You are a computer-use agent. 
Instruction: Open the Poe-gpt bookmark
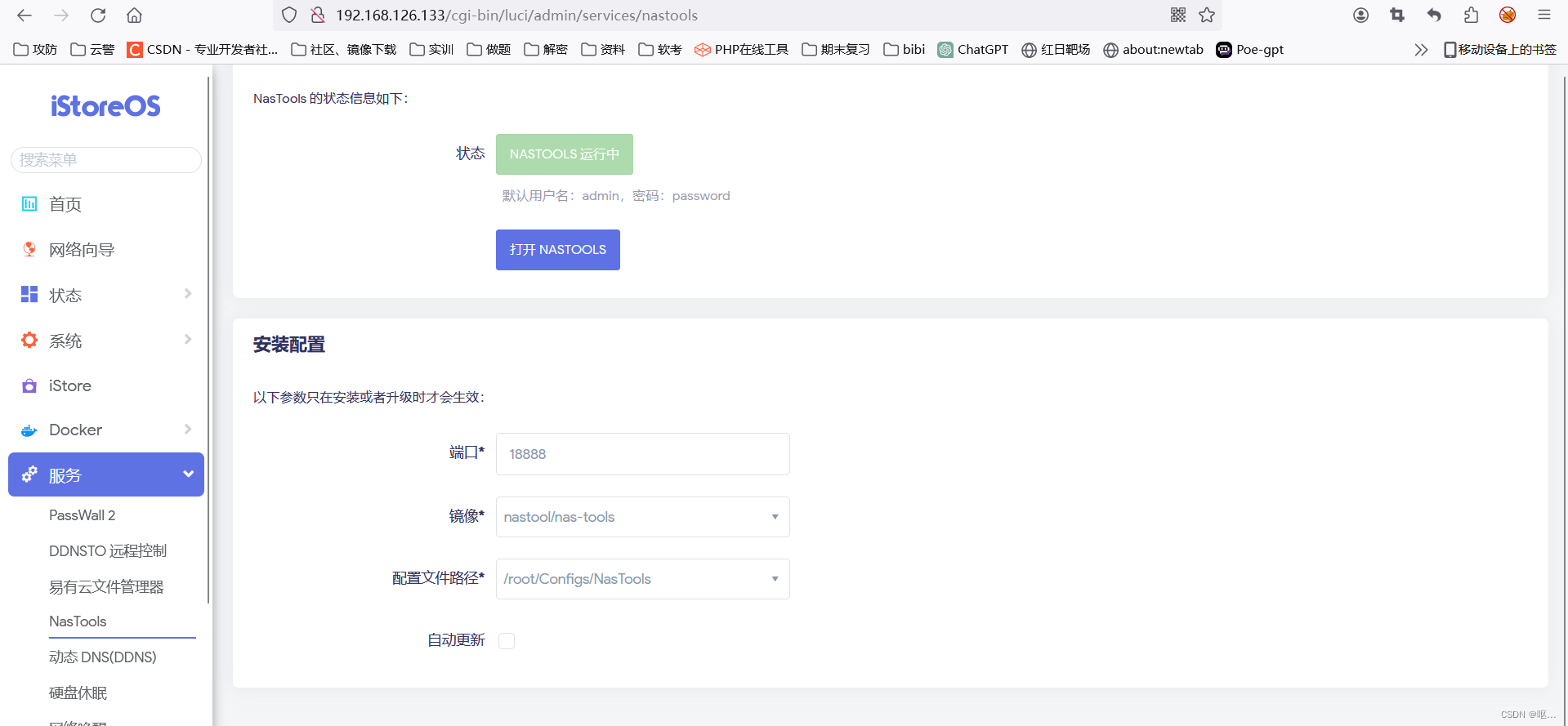[x=1250, y=50]
